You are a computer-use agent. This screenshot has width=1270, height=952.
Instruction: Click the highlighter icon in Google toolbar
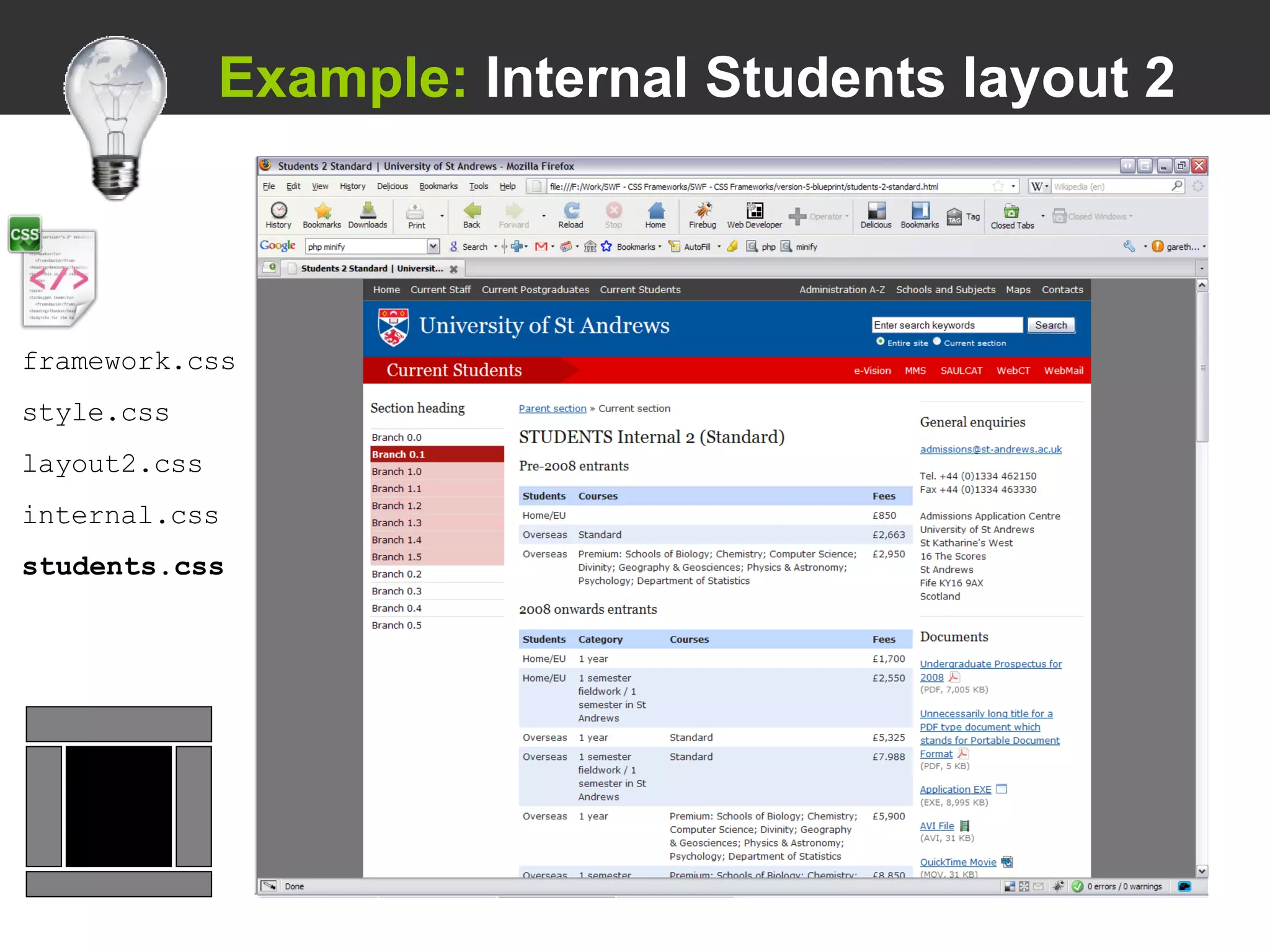point(732,247)
